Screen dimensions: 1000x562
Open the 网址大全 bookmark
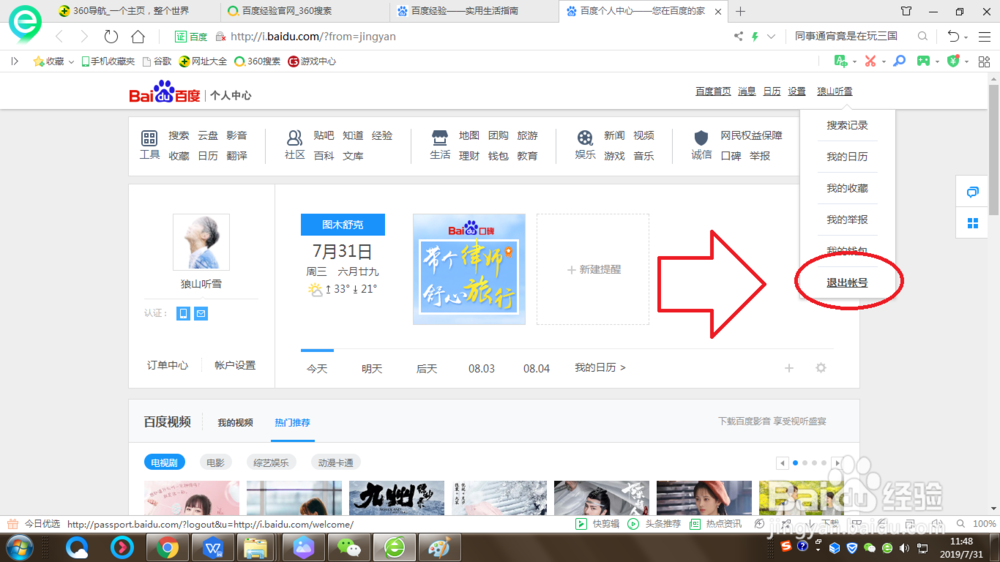click(x=203, y=61)
